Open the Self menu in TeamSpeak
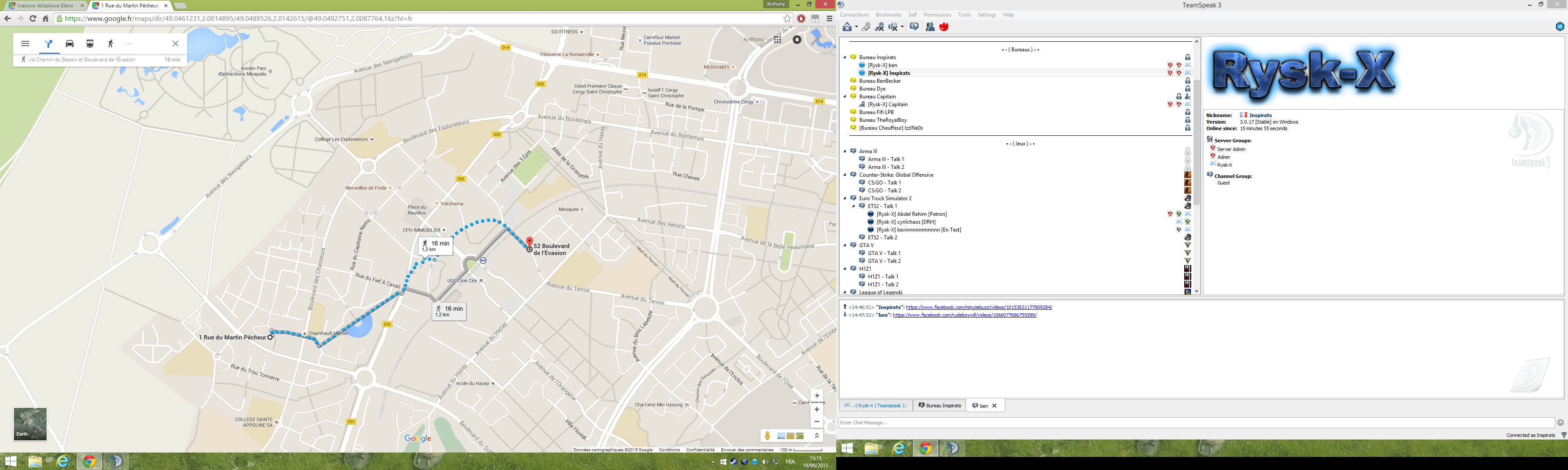The width and height of the screenshot is (1568, 470). (912, 15)
